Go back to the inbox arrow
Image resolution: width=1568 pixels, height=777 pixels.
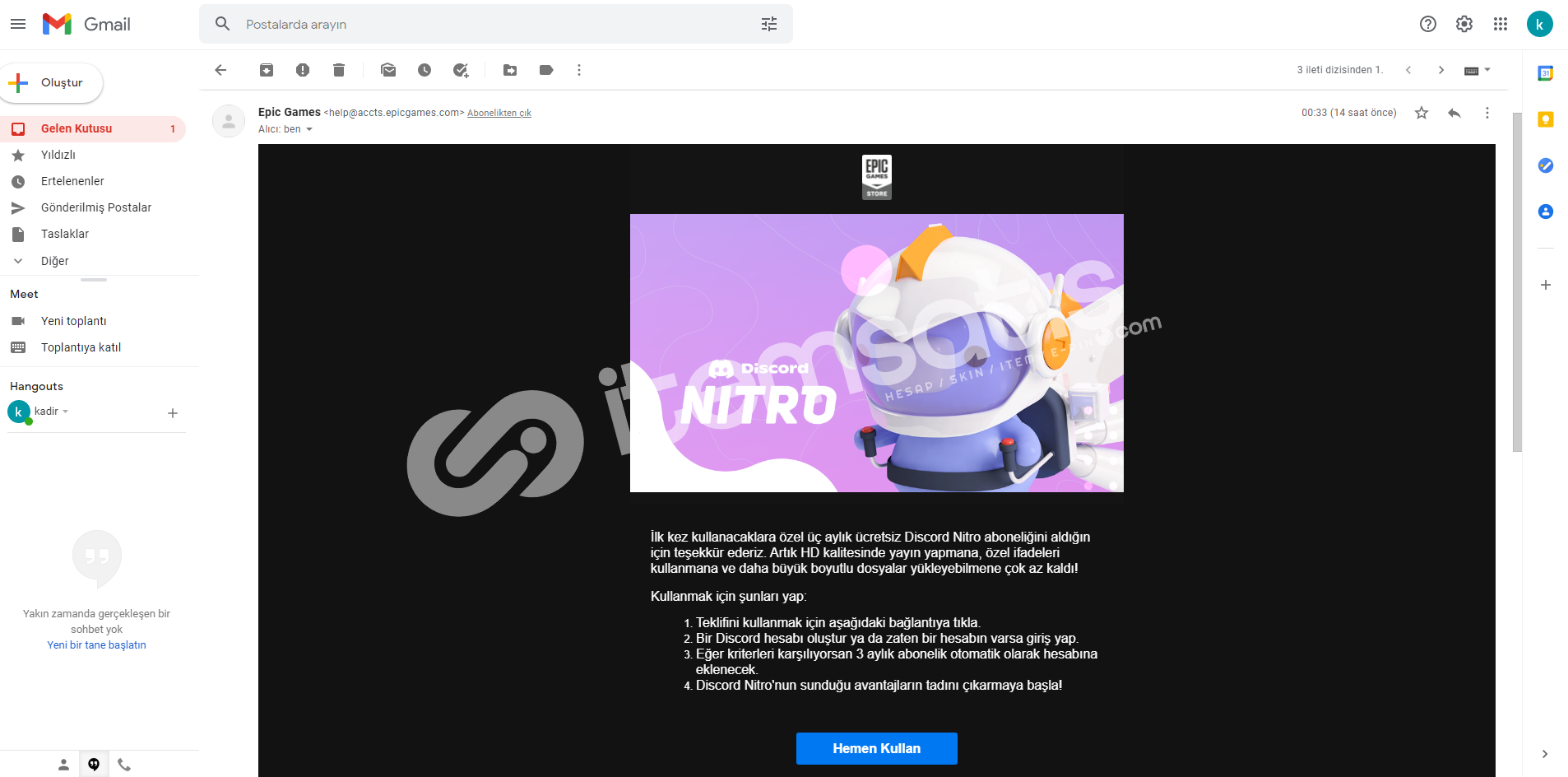coord(220,70)
